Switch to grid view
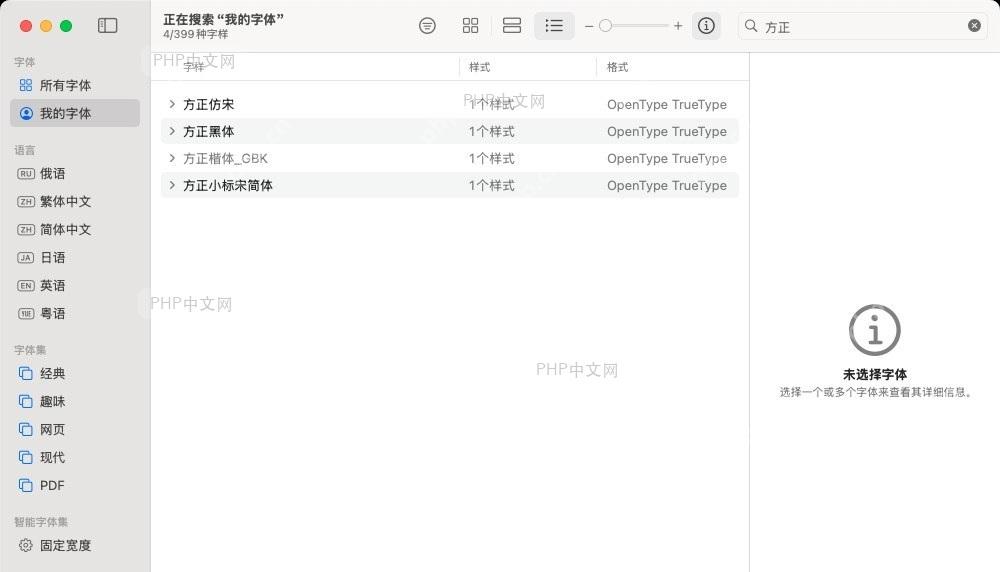This screenshot has height=572, width=1000. coord(470,26)
